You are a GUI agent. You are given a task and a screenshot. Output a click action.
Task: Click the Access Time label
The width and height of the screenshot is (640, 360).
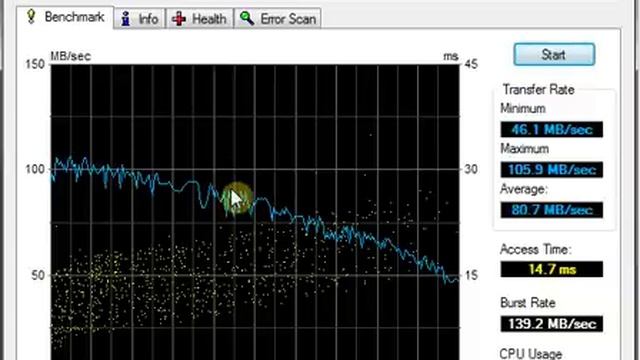point(536,249)
